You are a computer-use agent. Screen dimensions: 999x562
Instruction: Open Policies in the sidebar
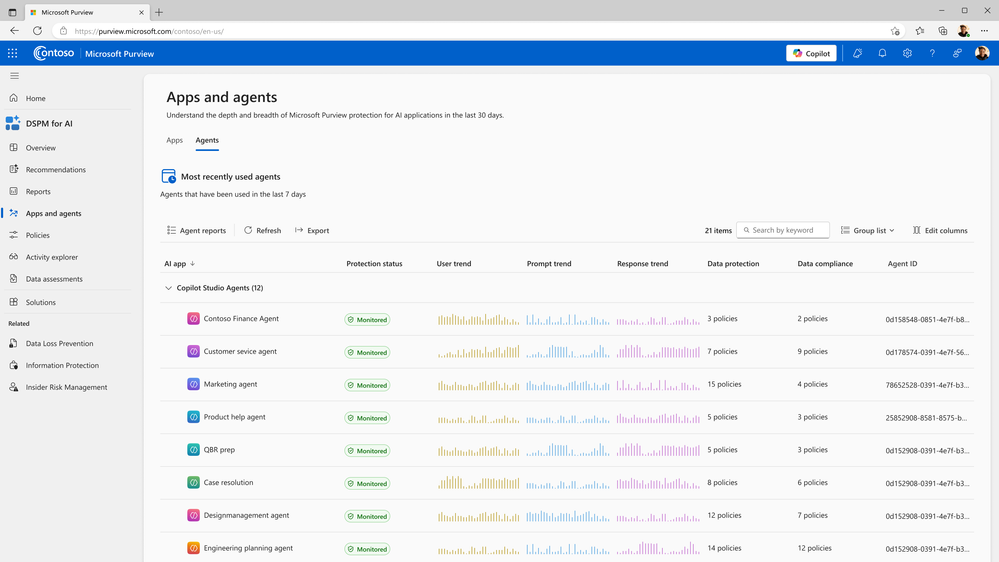click(x=38, y=235)
